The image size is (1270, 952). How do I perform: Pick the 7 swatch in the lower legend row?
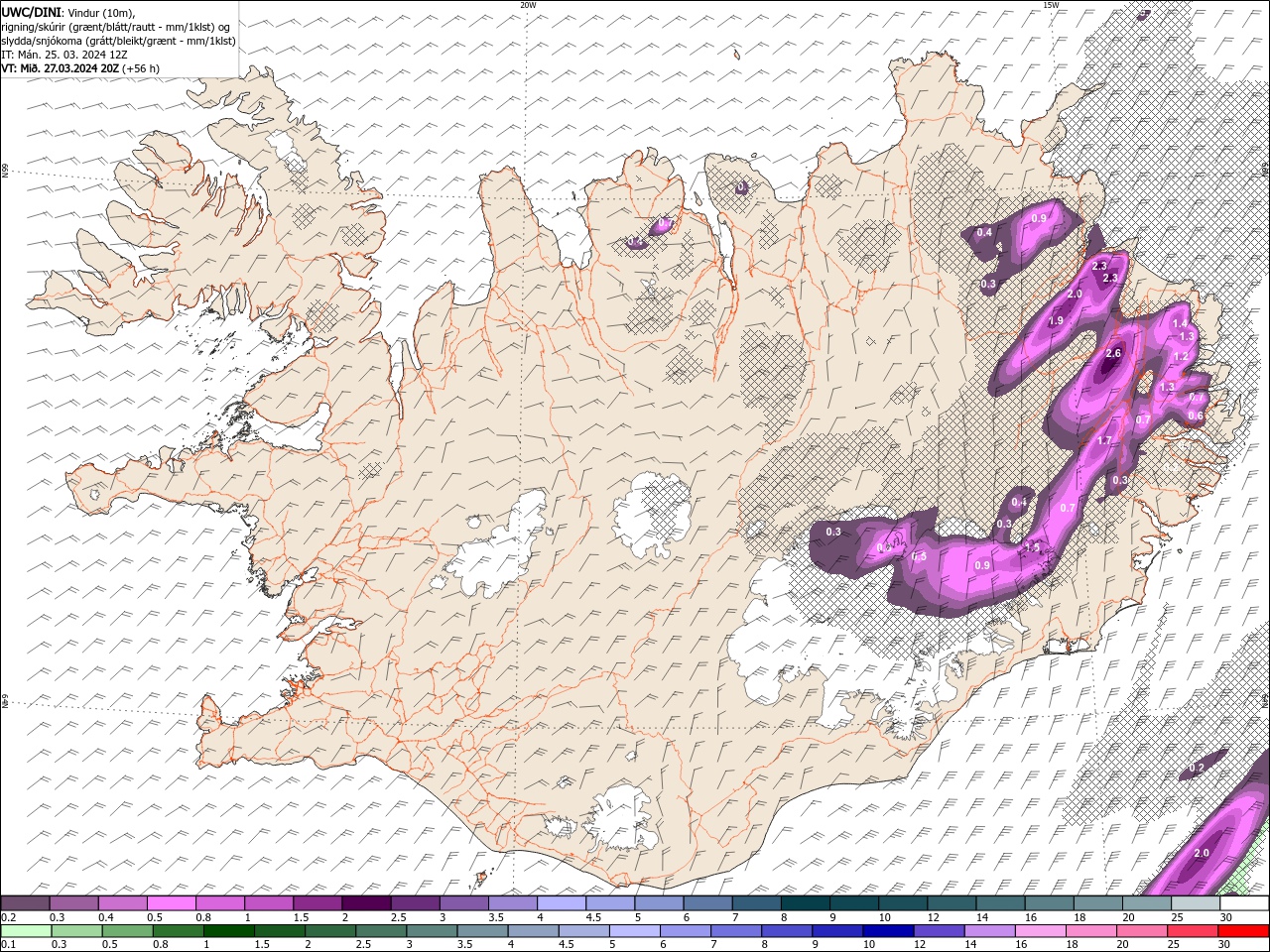[736, 931]
